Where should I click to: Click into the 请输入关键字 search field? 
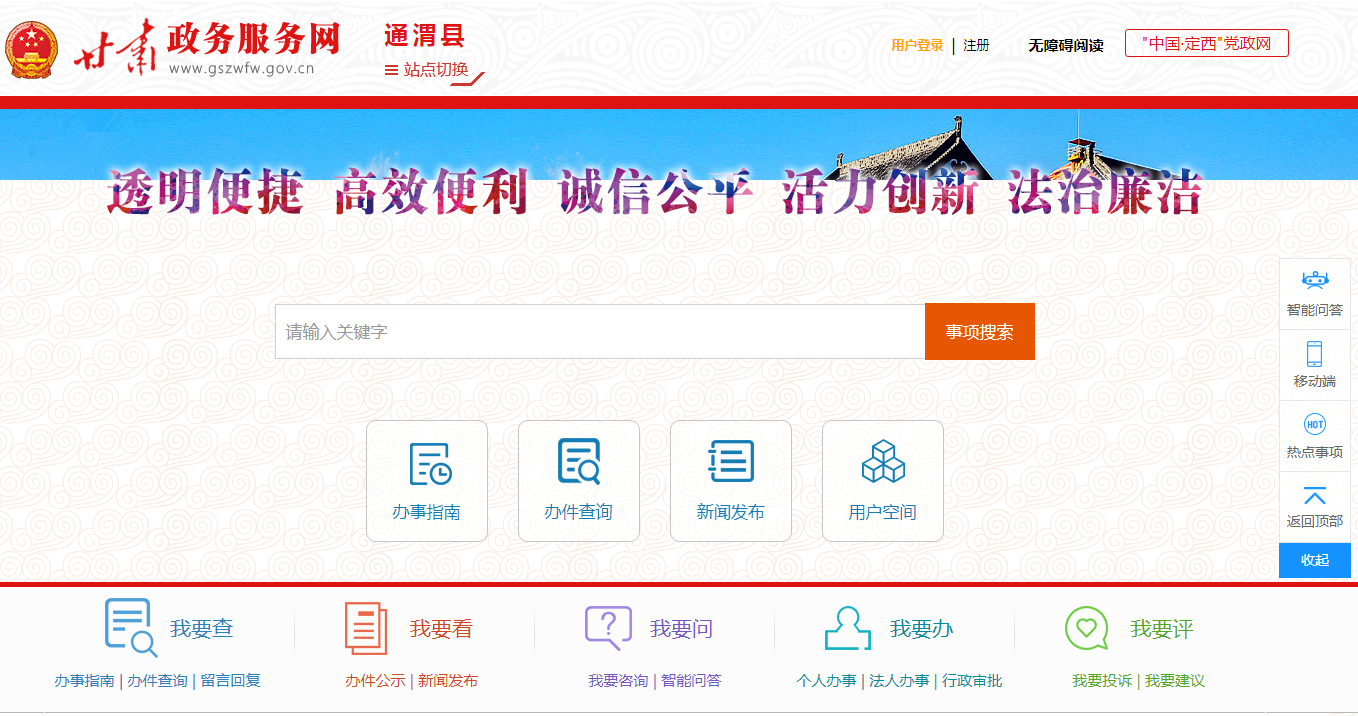[599, 332]
